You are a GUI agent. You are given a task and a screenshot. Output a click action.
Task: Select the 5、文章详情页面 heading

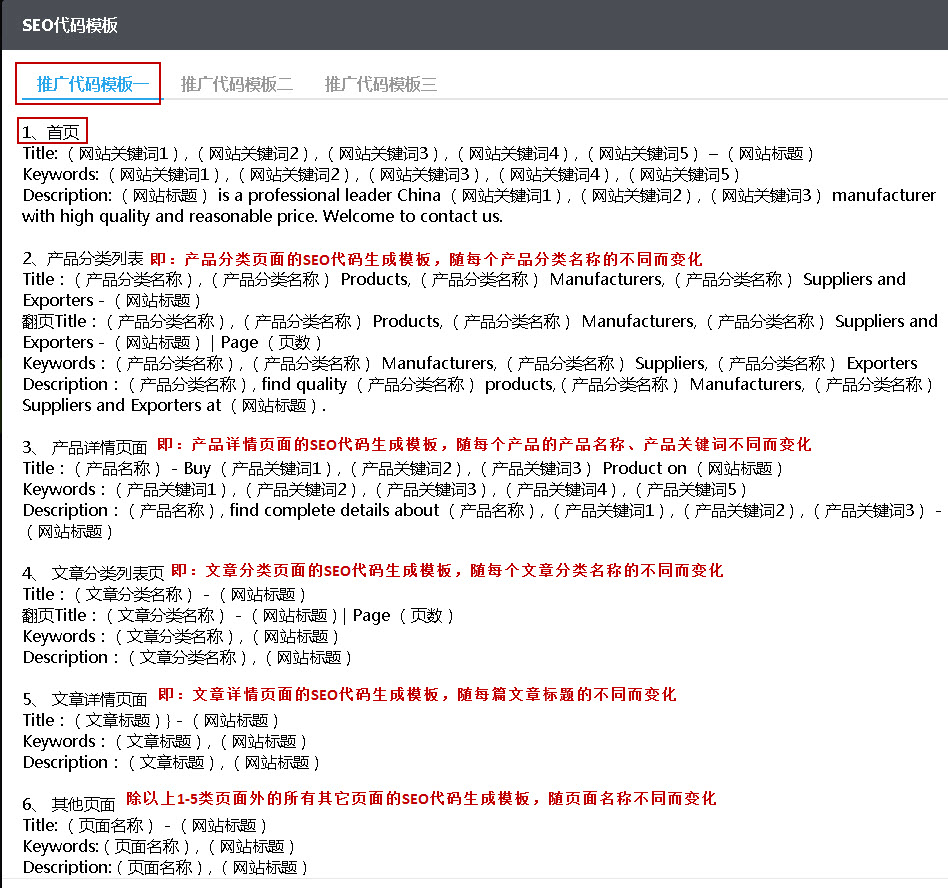[x=86, y=699]
